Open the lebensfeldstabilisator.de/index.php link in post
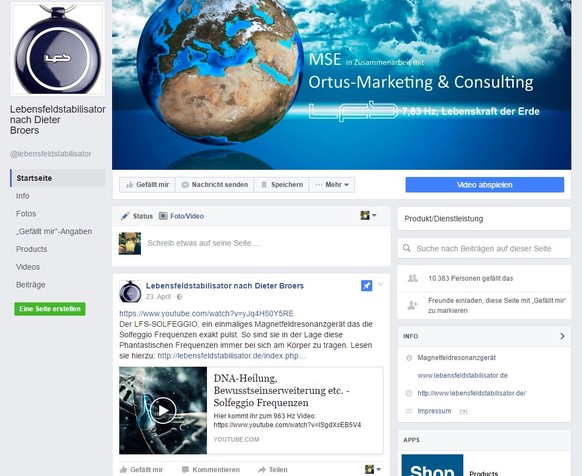The height and width of the screenshot is (476, 582). (x=232, y=356)
